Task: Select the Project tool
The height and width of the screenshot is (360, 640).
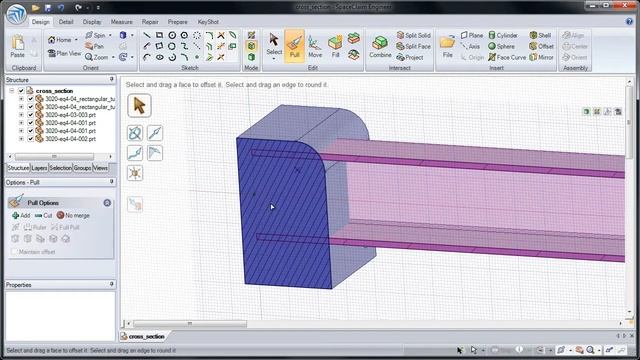Action: coord(409,58)
